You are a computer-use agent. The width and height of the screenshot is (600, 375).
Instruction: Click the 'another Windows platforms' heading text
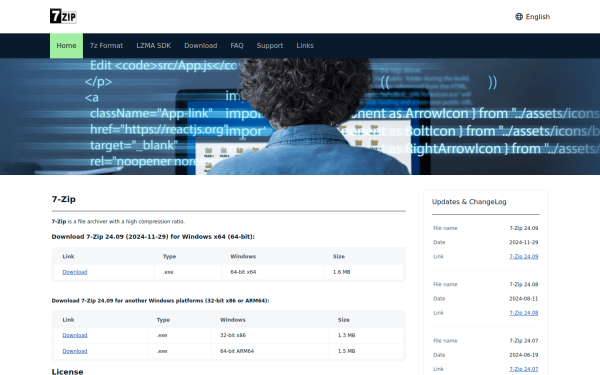160,300
